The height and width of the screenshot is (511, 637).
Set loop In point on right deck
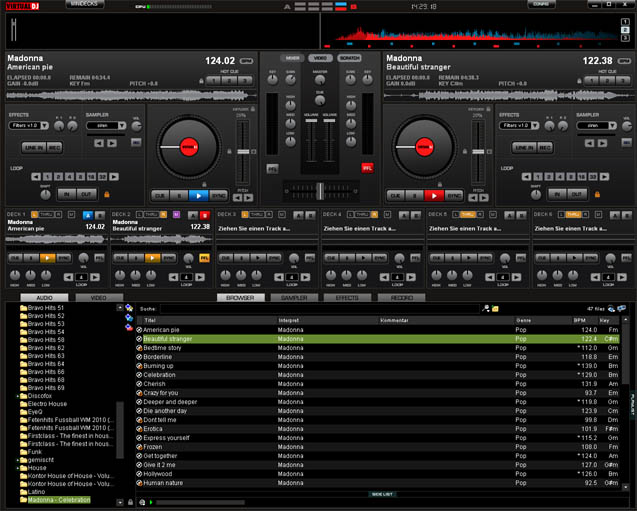click(x=557, y=194)
